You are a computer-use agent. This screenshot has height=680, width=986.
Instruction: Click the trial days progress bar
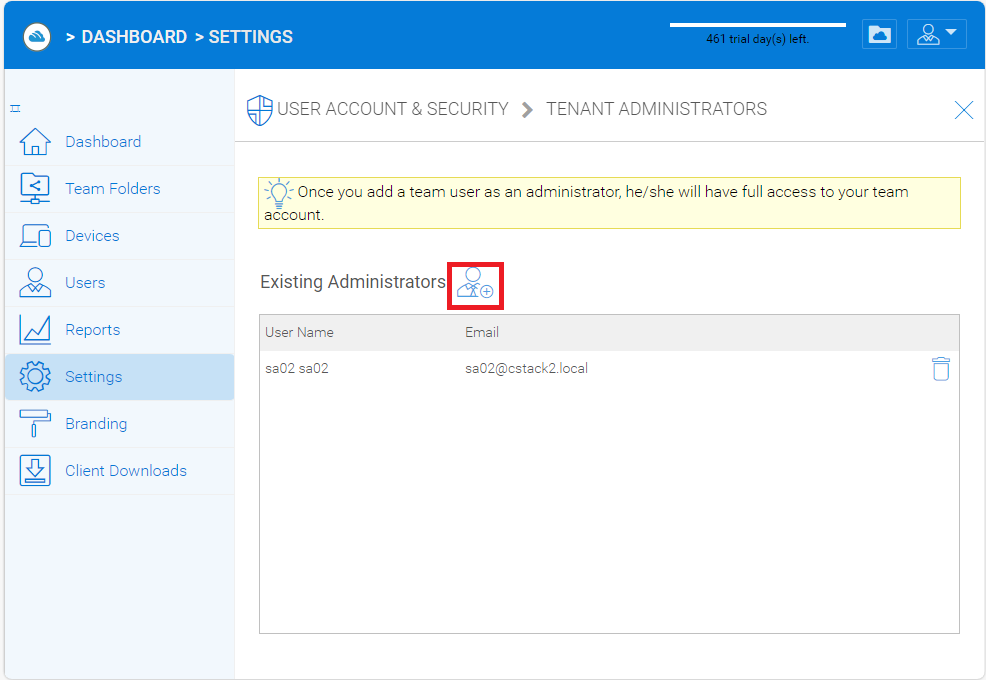point(757,24)
